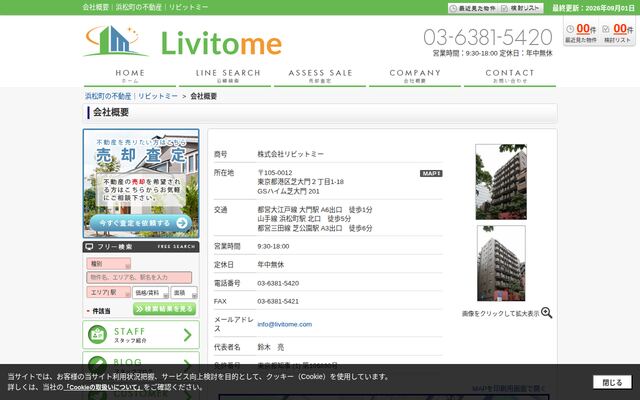Click the clock icon beside 00件 counter
640x400 pixels.
point(570,29)
